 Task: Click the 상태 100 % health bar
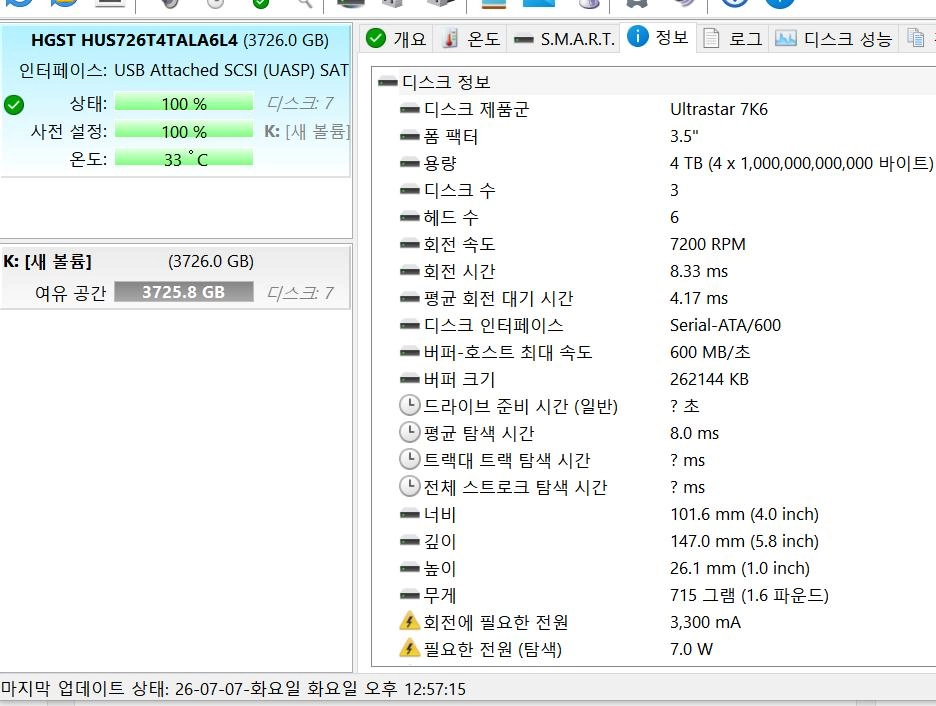coord(184,103)
